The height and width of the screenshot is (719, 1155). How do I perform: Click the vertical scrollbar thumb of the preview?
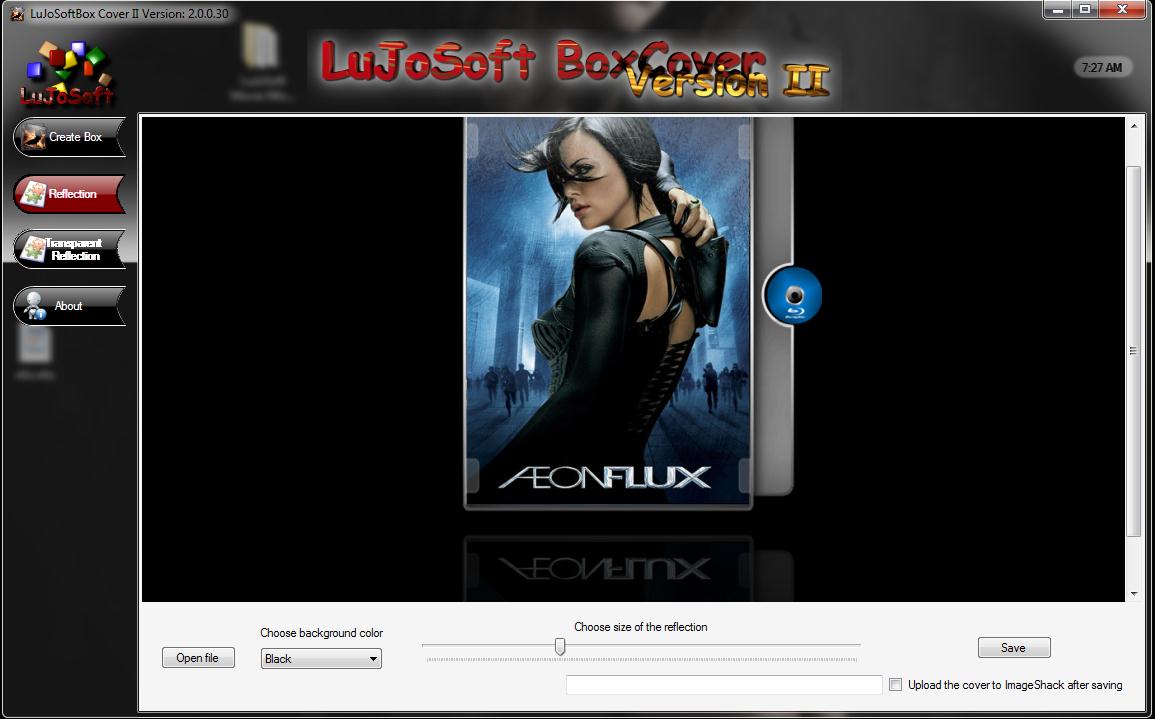(1134, 351)
